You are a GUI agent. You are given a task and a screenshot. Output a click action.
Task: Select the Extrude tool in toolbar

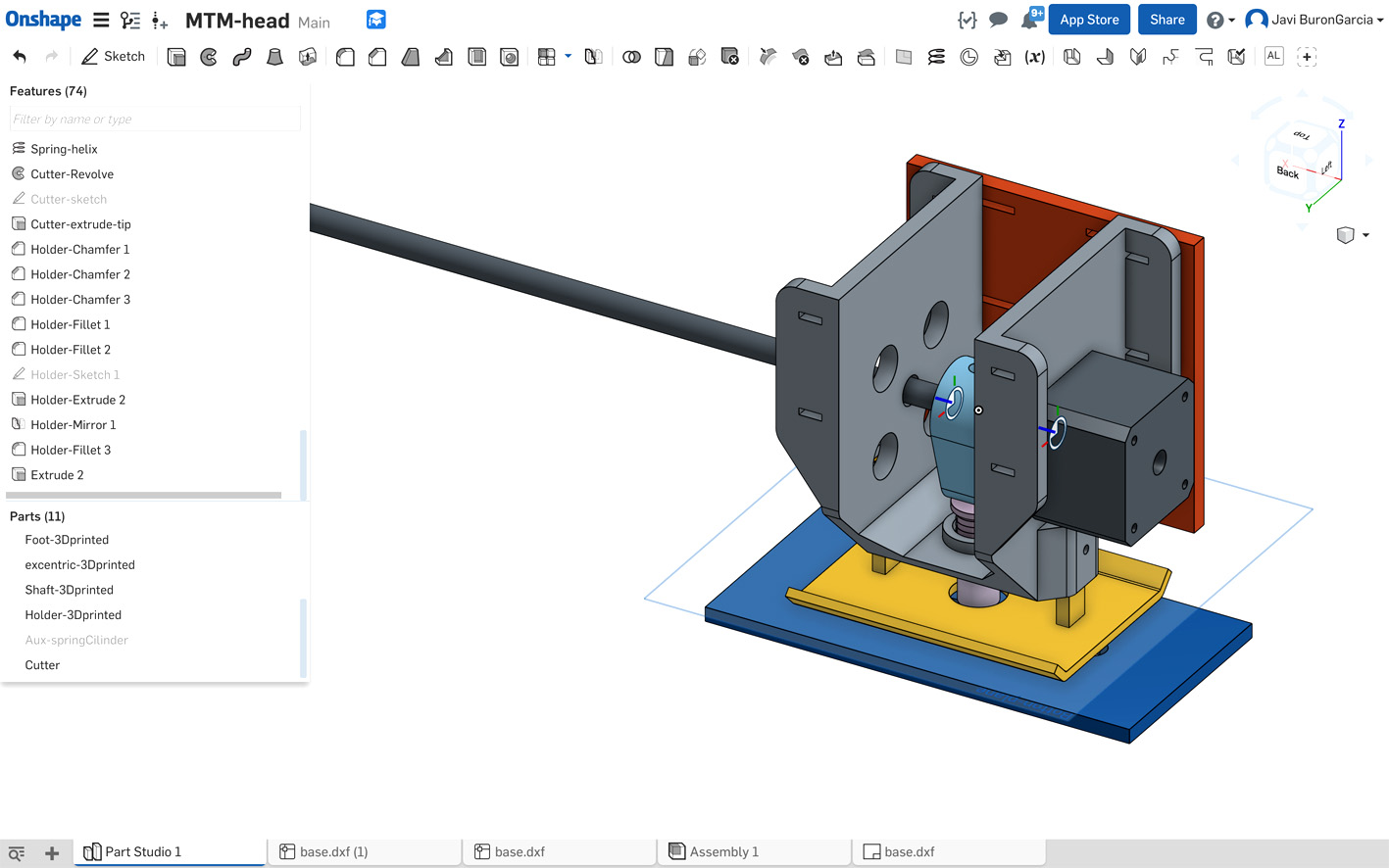176,57
